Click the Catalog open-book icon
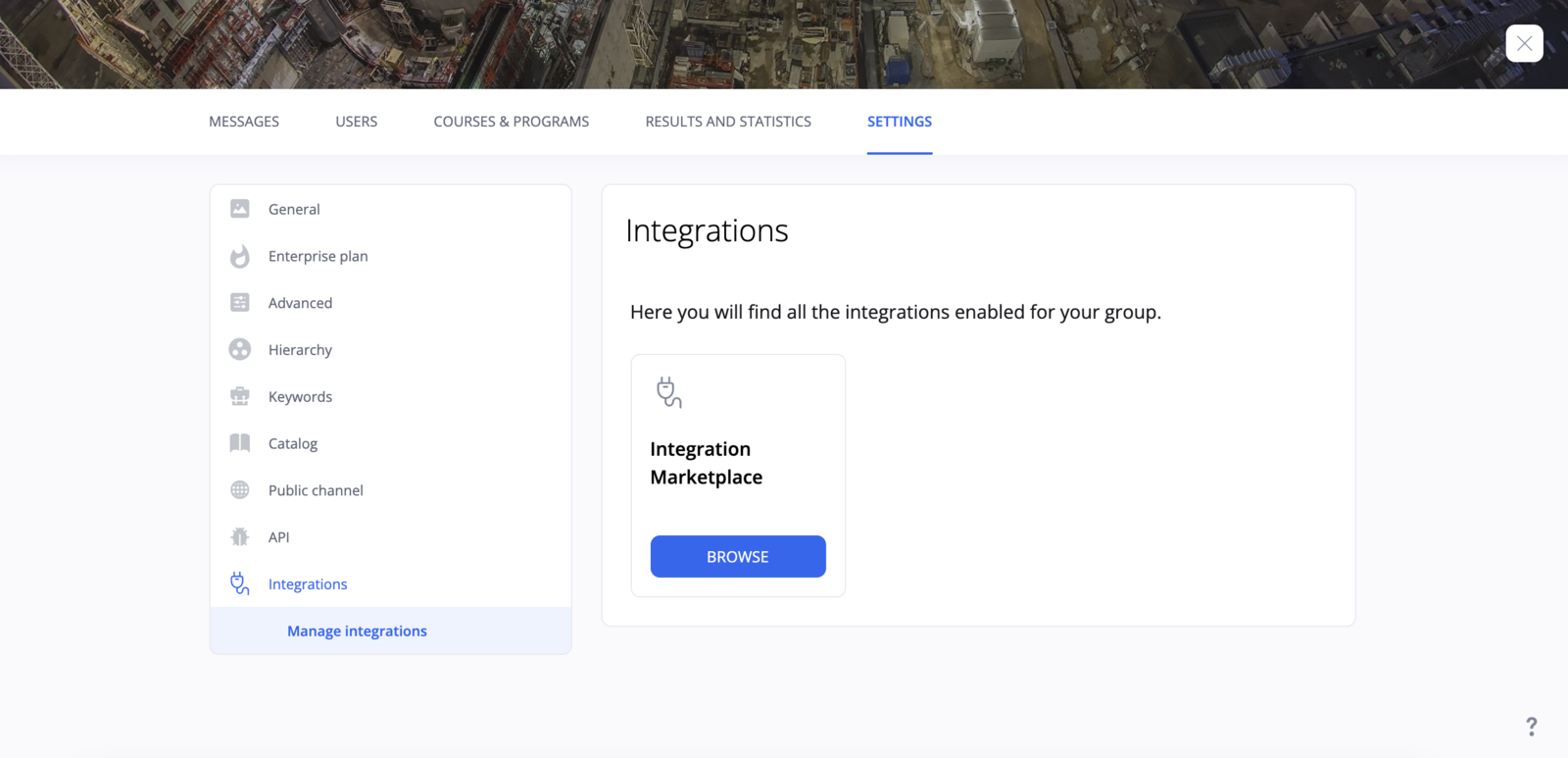 click(x=239, y=443)
